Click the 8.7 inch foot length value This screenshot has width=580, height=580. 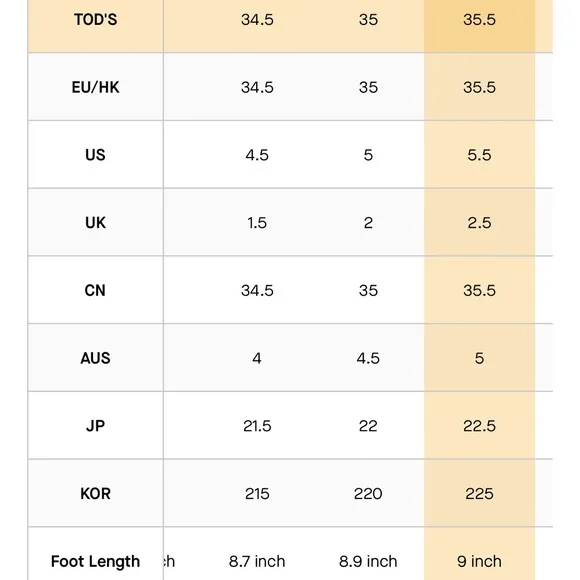(x=257, y=561)
